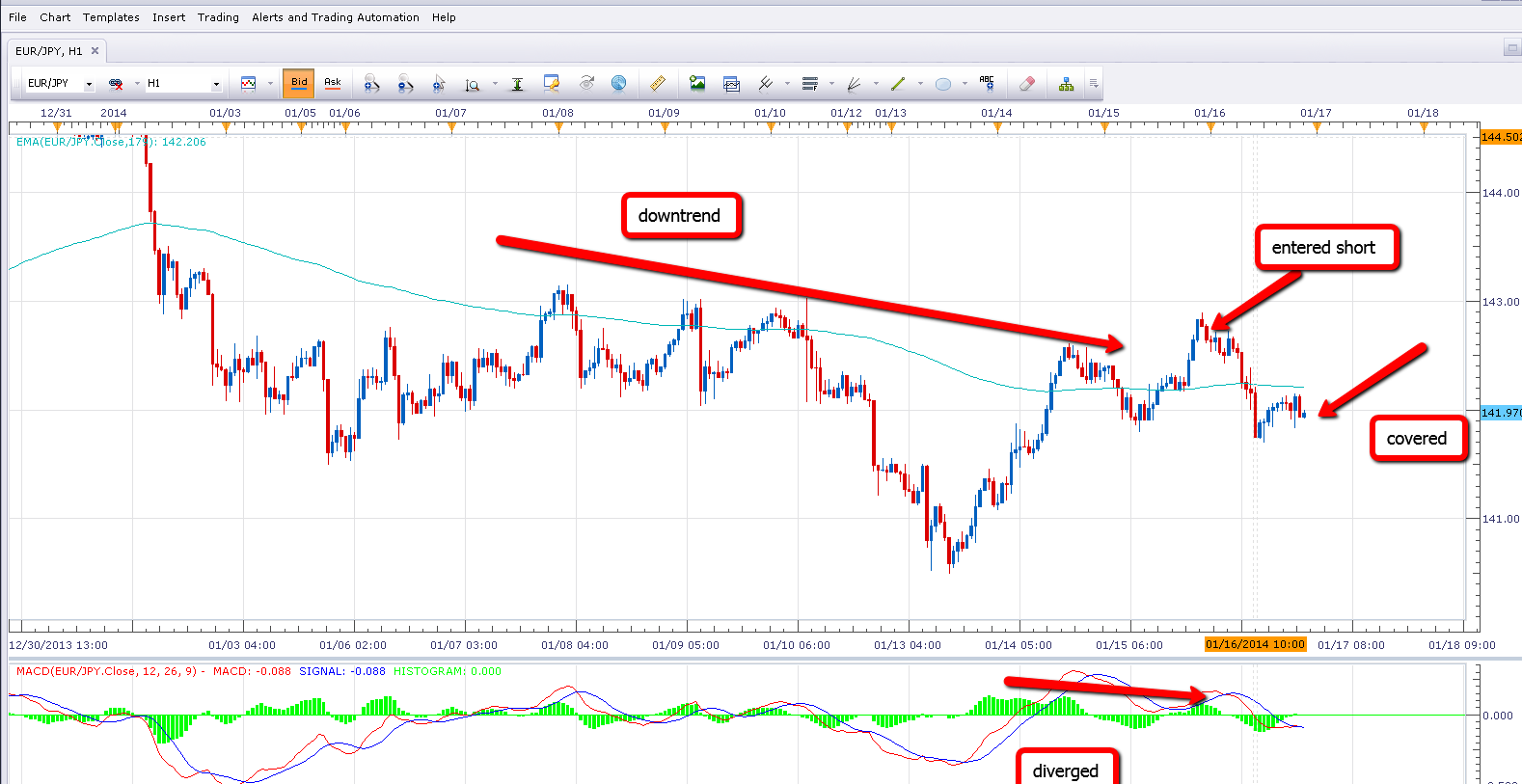Close the EUR/JPY, H1 chart tab
The image size is (1522, 784).
coord(95,51)
